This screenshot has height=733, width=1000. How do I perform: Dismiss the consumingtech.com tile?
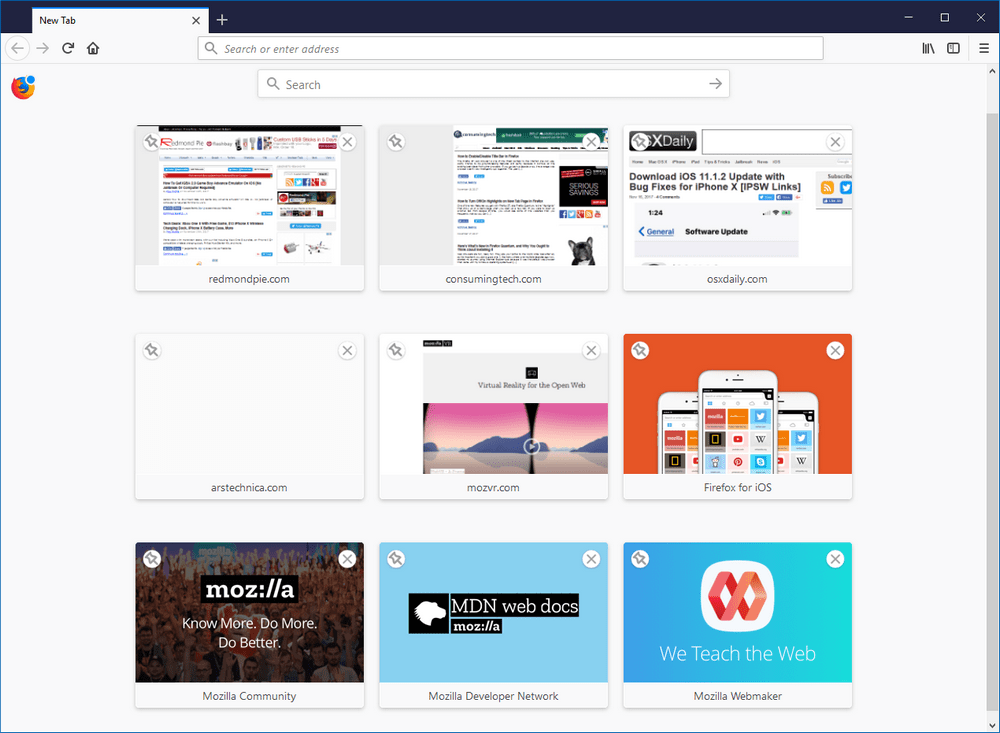tap(591, 142)
